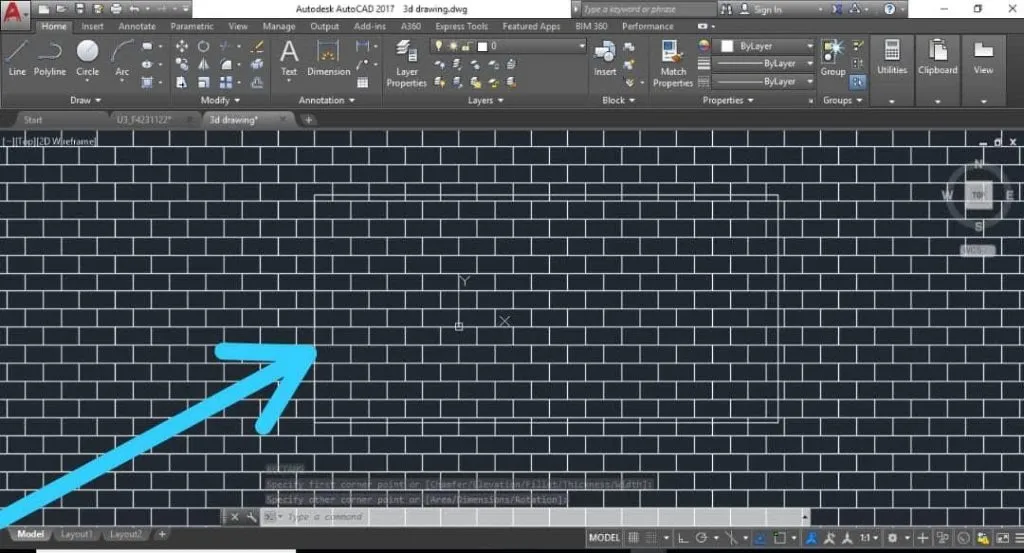Toggle 2D object snap in status bar
Image resolution: width=1024 pixels, height=553 pixels.
(x=779, y=538)
